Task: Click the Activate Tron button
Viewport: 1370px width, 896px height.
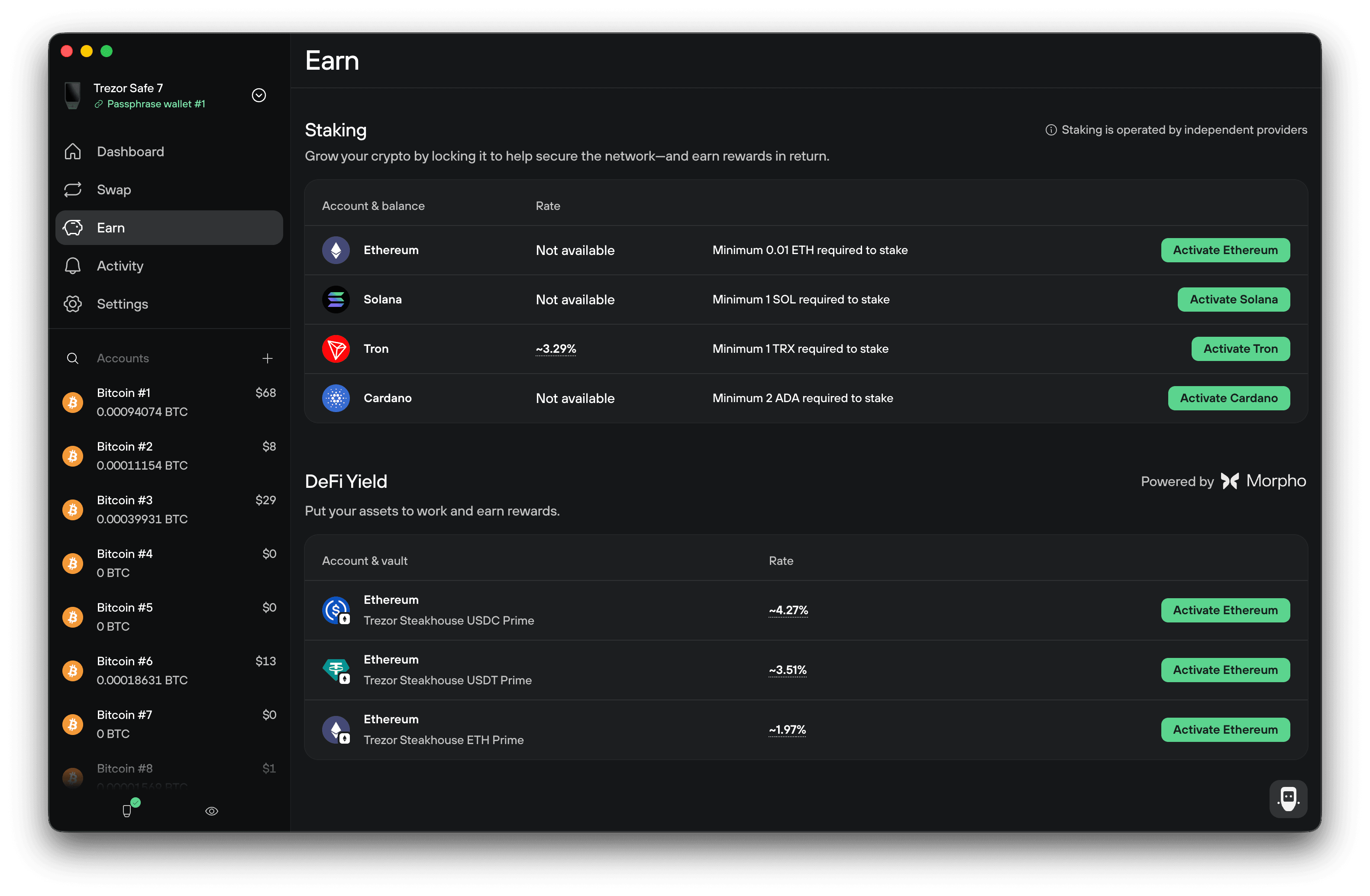Action: point(1241,349)
